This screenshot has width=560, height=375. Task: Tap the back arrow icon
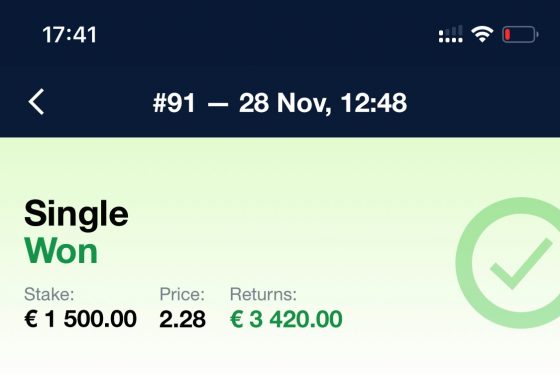[x=36, y=102]
